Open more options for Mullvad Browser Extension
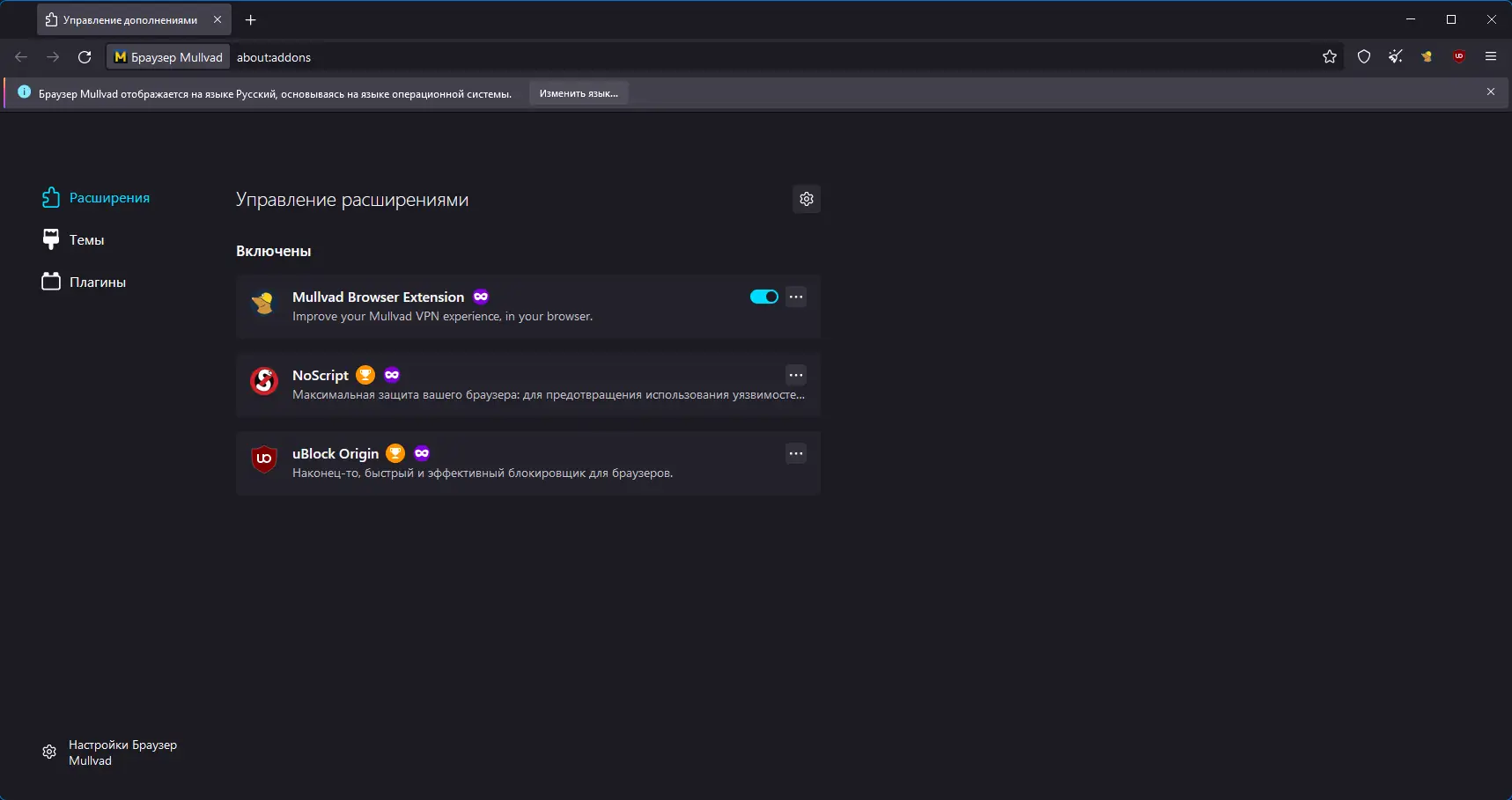 coord(796,297)
